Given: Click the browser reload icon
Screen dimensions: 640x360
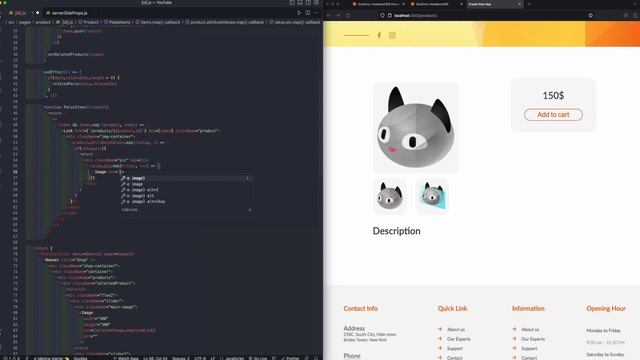Looking at the screenshot, I should 348,15.
